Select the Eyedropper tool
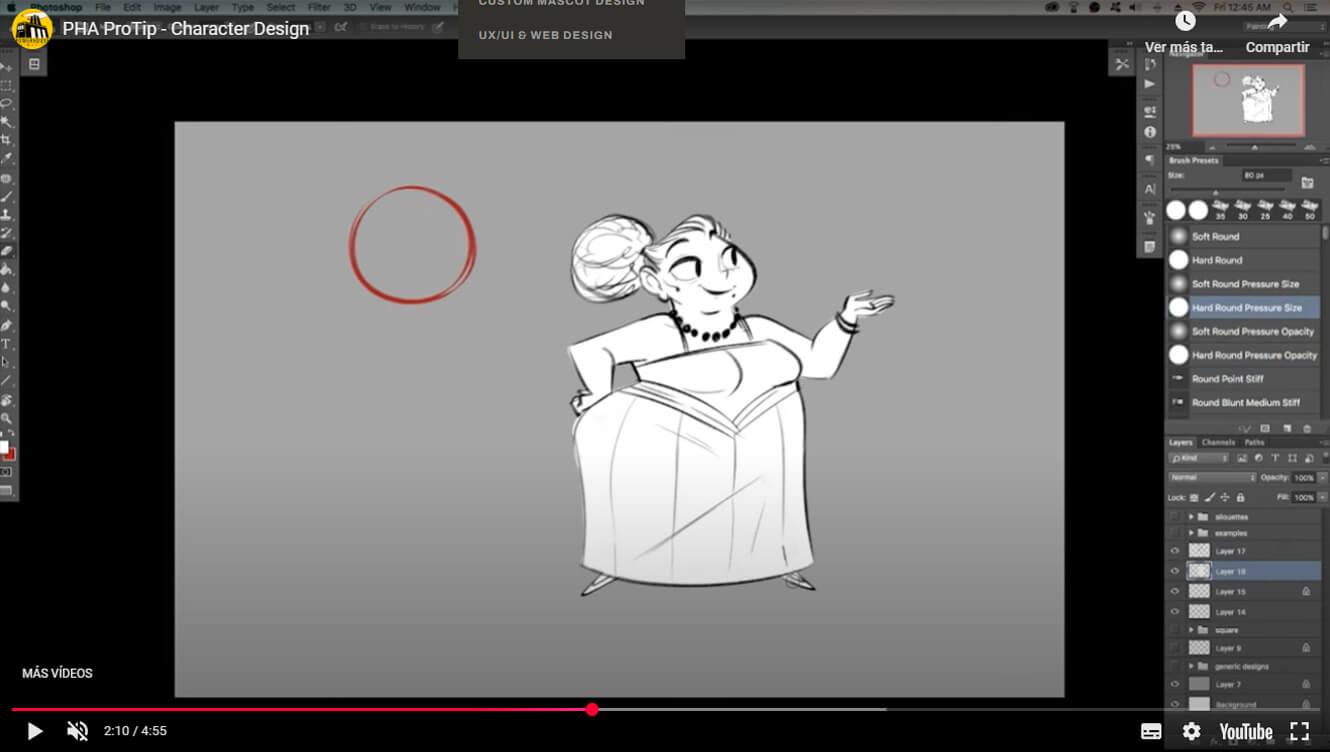 coord(7,158)
